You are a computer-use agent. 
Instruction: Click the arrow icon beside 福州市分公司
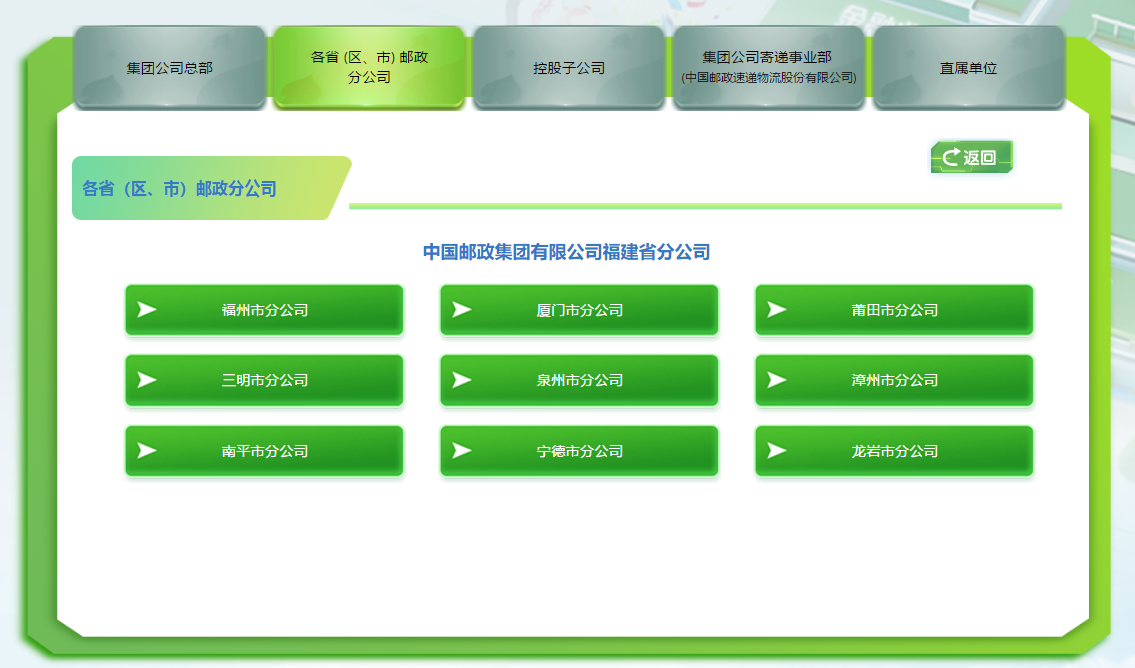pos(147,310)
